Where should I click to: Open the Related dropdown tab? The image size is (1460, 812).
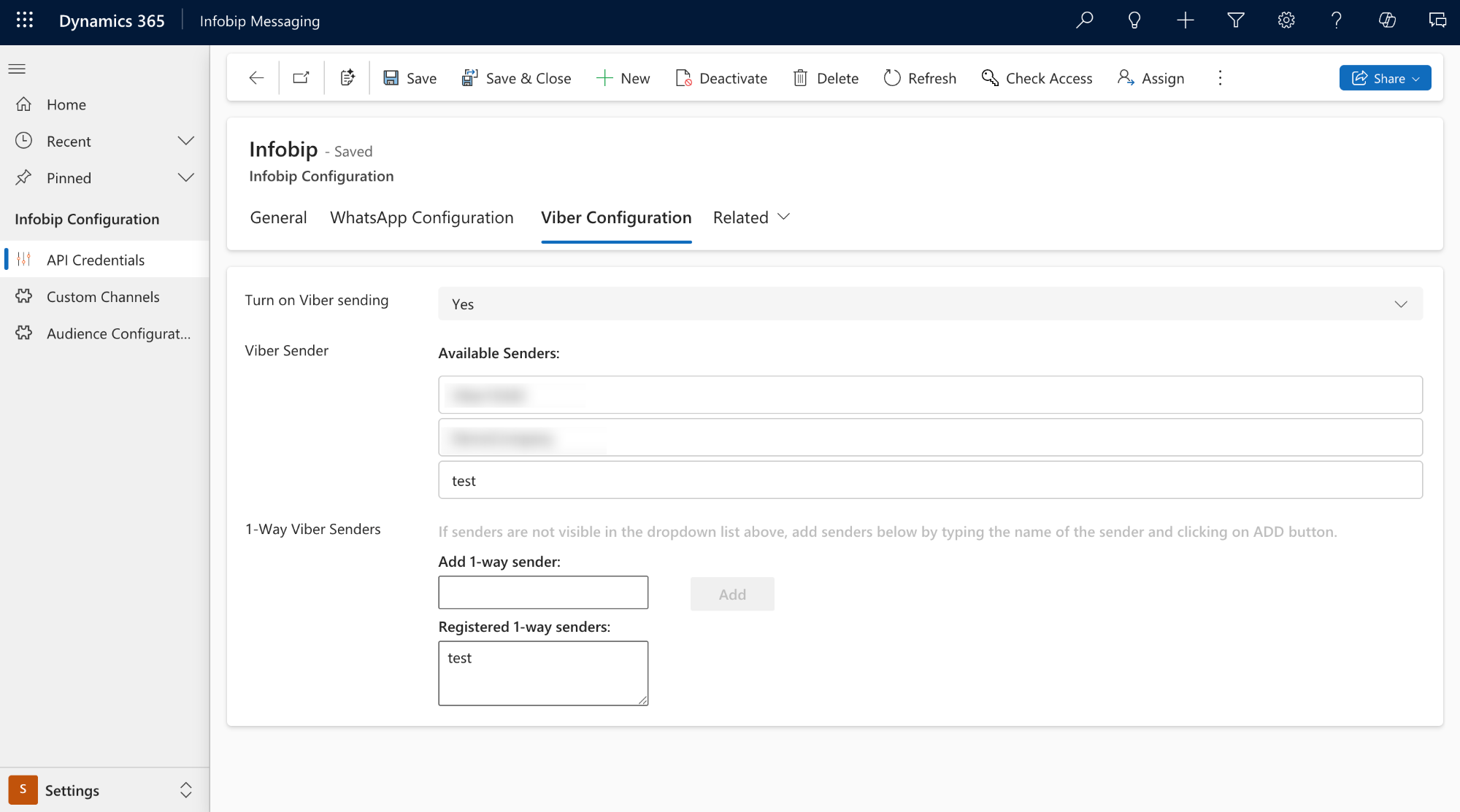(x=751, y=217)
